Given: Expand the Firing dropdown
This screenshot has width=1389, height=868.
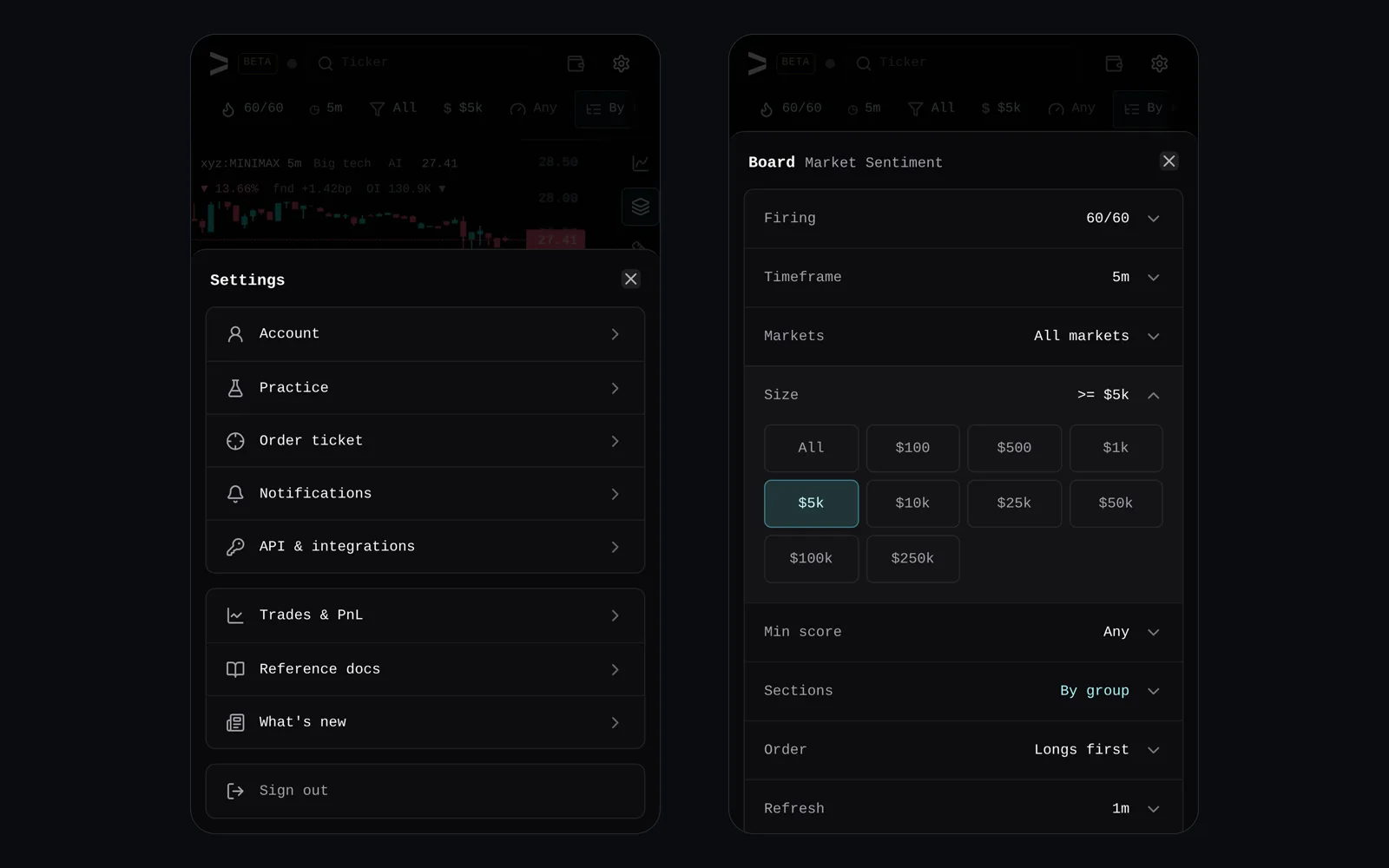Looking at the screenshot, I should (x=964, y=219).
